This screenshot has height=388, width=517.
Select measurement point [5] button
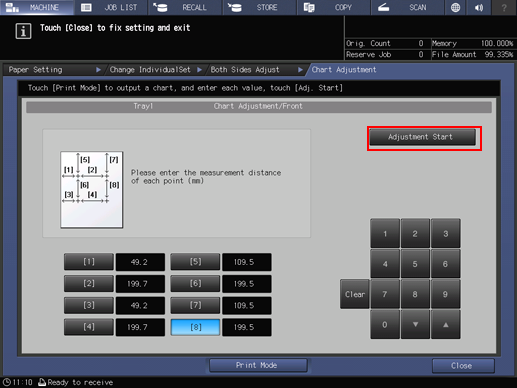click(x=195, y=262)
